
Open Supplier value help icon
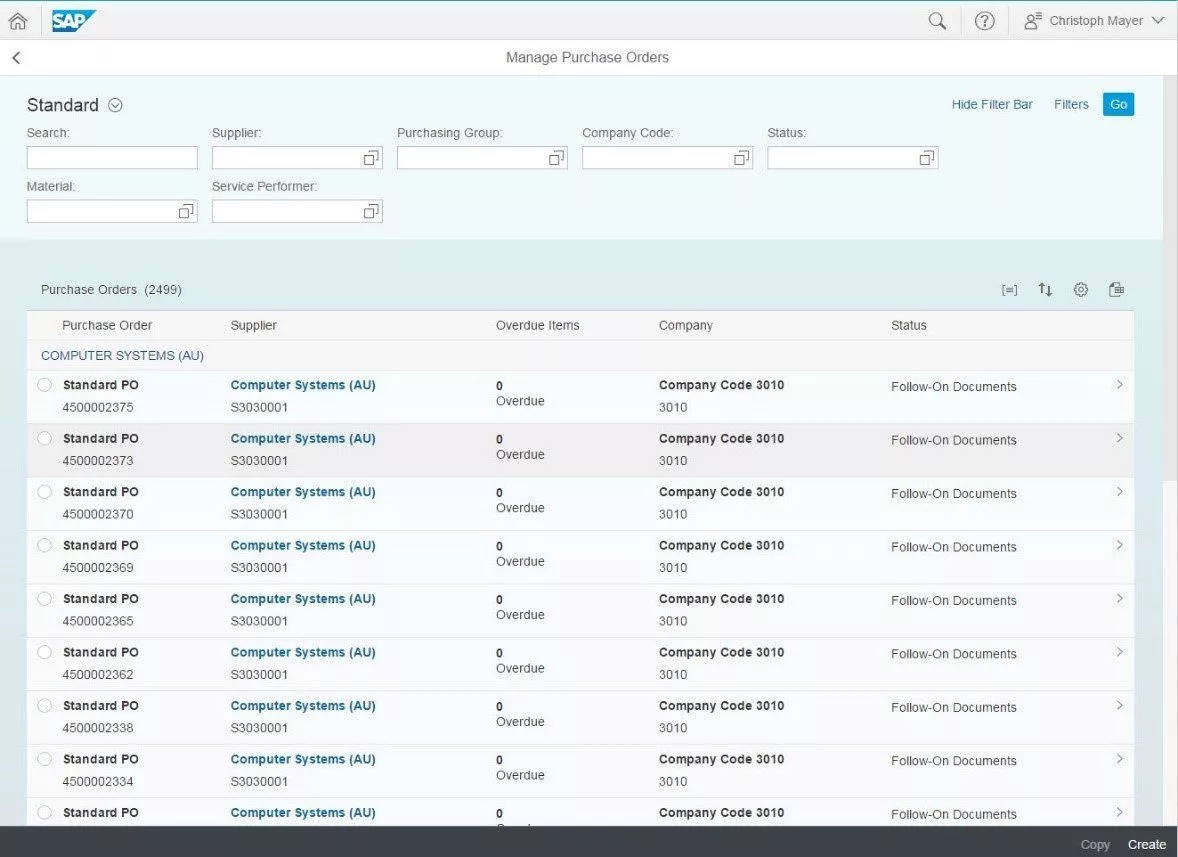[x=371, y=158]
